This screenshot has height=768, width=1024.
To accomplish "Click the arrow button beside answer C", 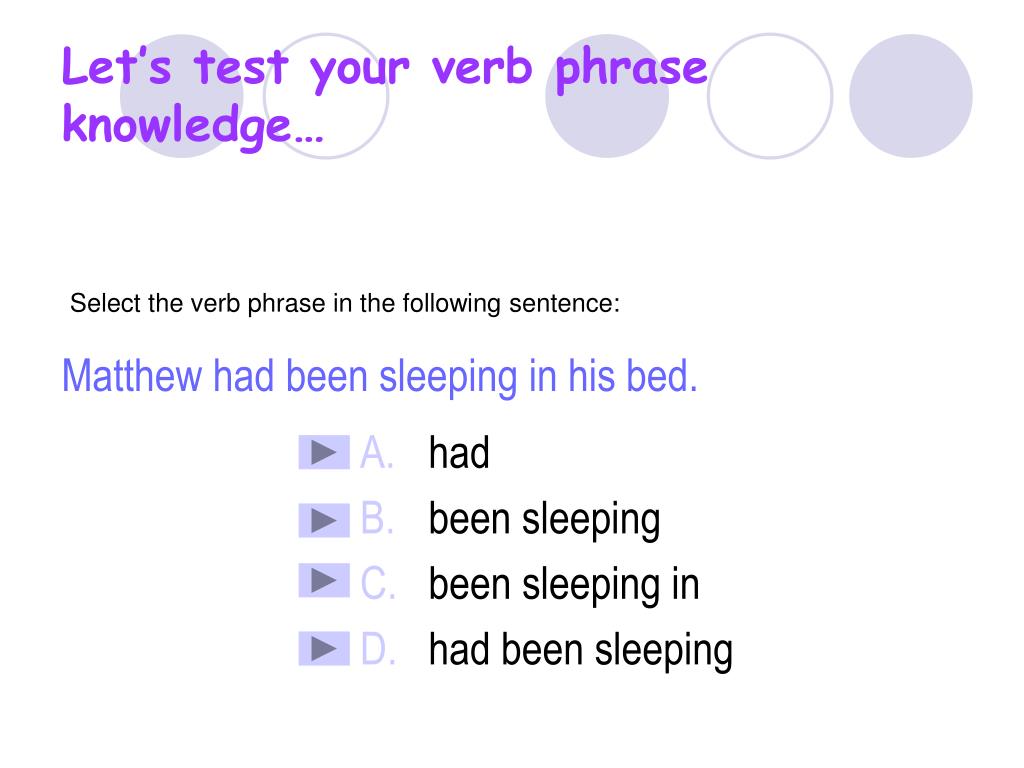I will tap(324, 581).
